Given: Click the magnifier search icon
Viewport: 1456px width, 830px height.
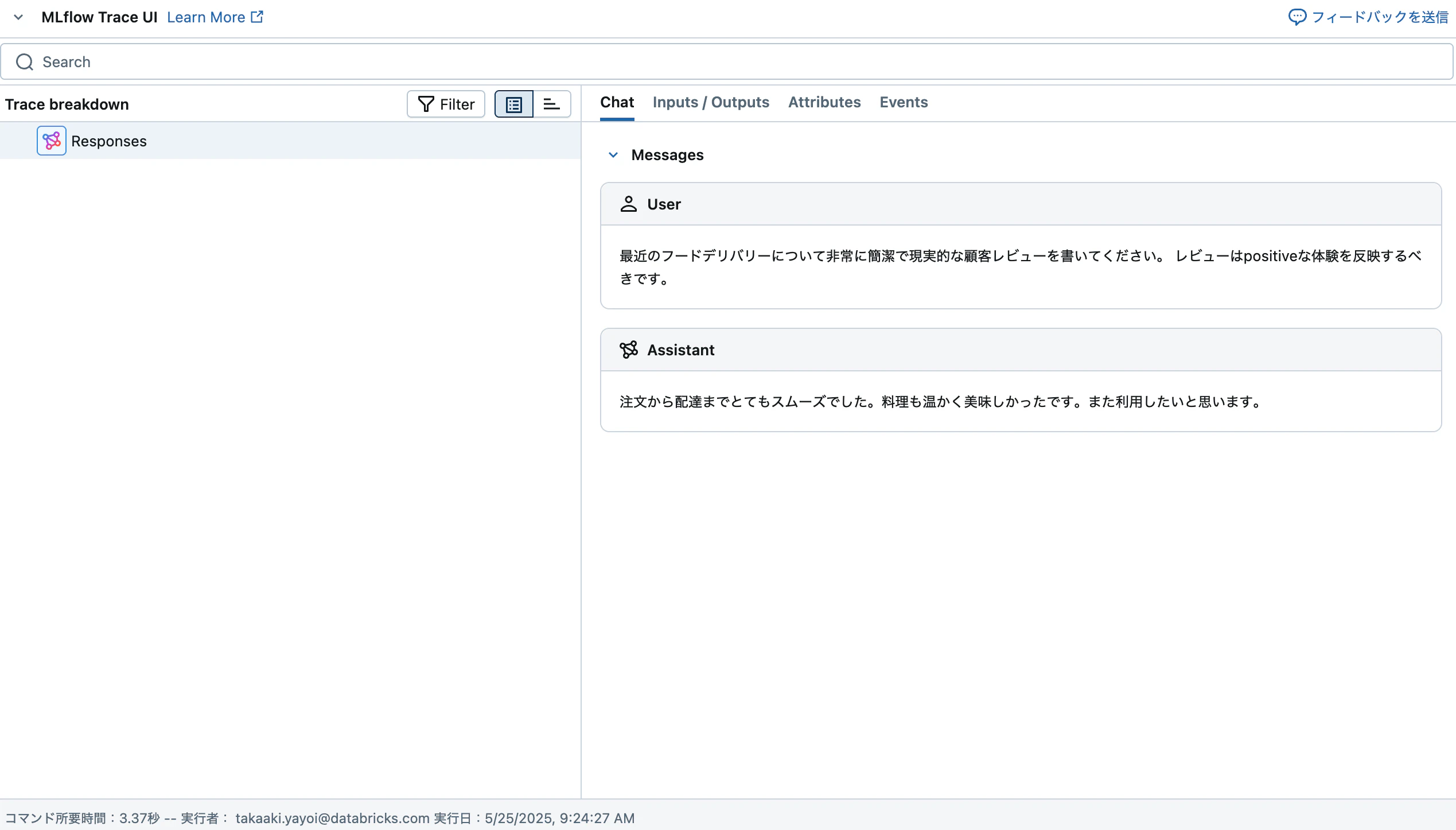Looking at the screenshot, I should [25, 62].
